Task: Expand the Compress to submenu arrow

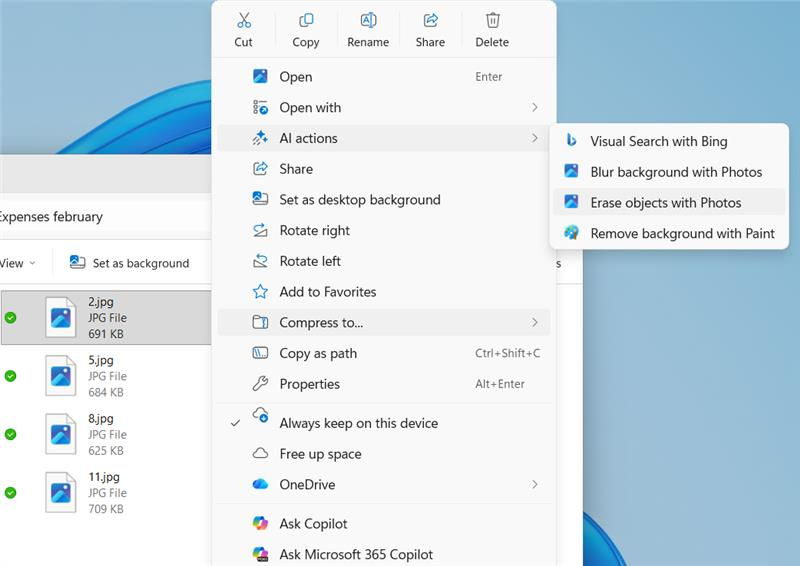Action: [535, 322]
